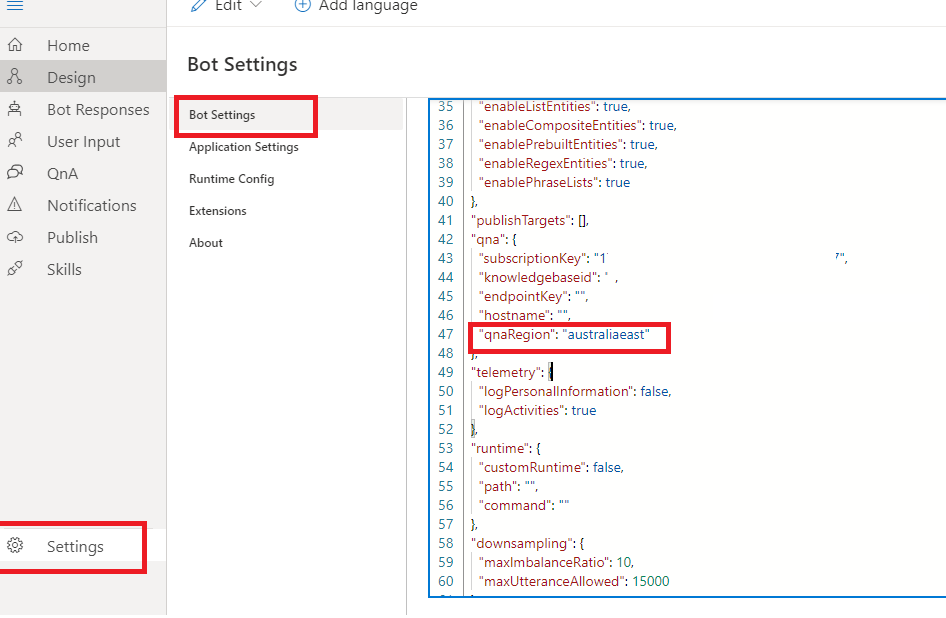Open the Notifications panel

[91, 205]
